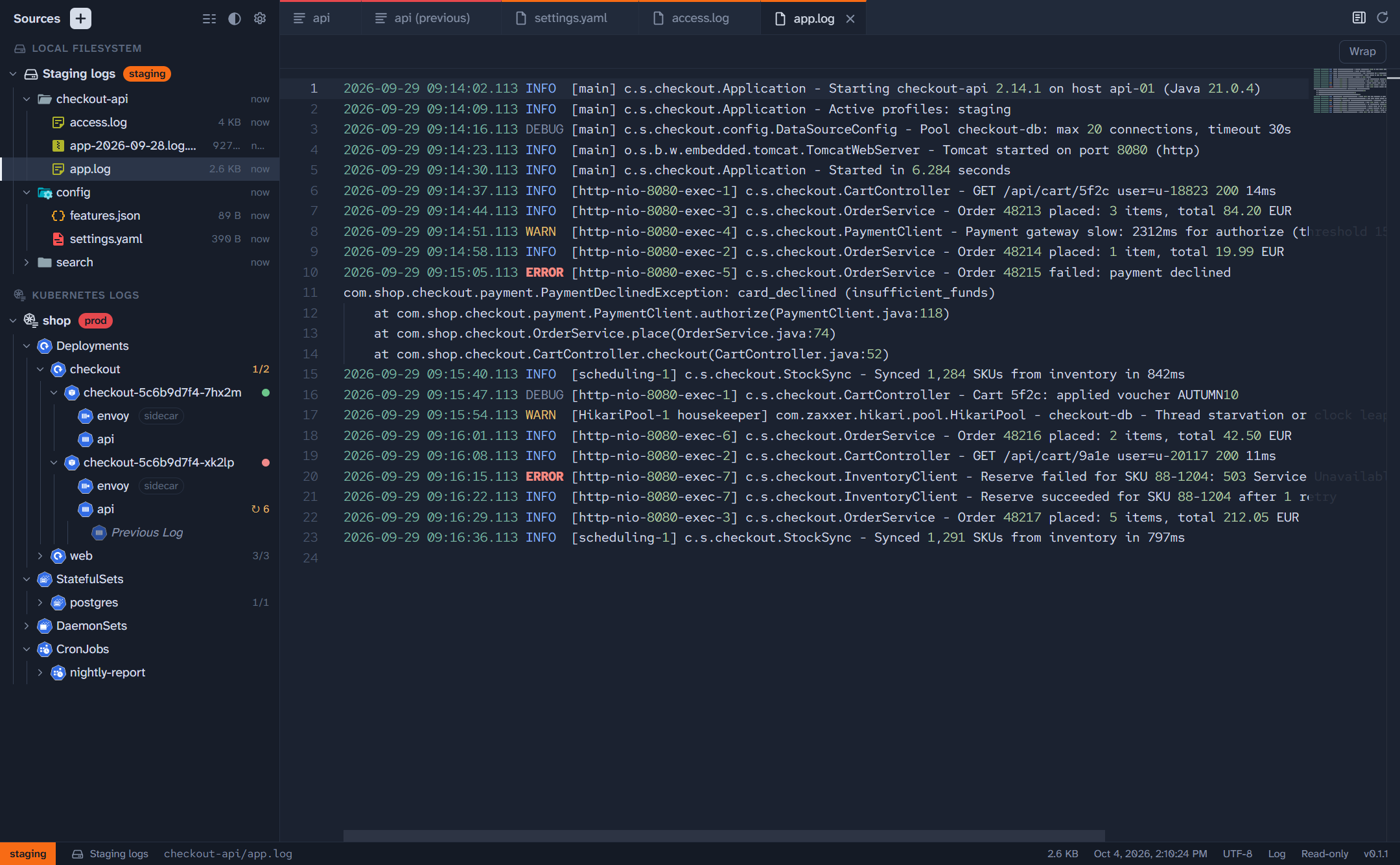Toggle the Wrap button
Image resolution: width=1400 pixels, height=865 pixels.
(1362, 52)
